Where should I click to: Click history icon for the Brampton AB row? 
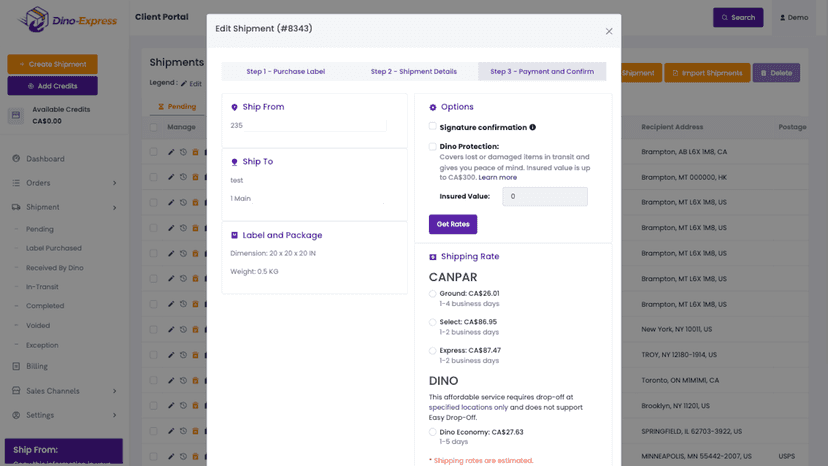(x=183, y=152)
